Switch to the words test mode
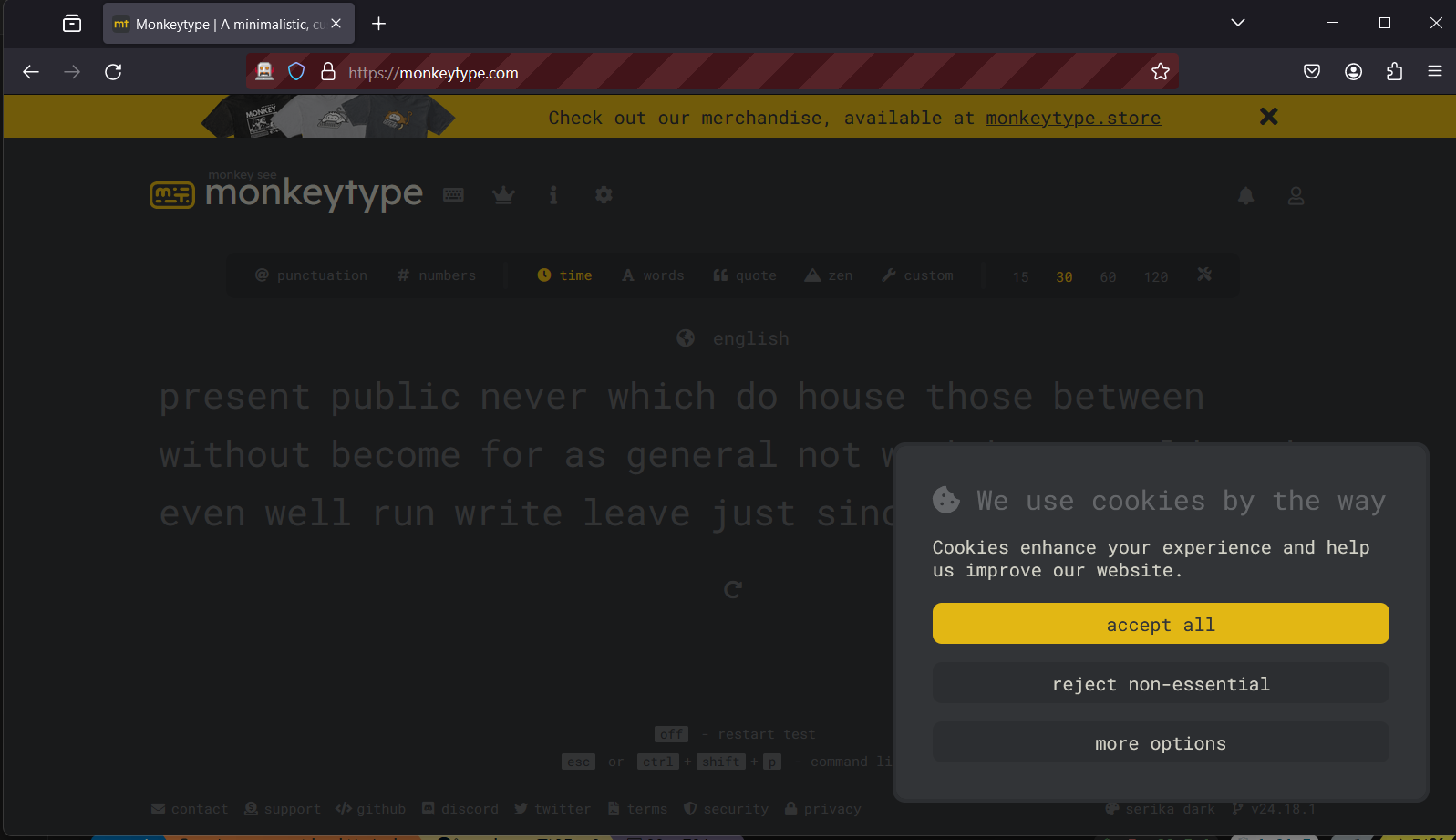The width and height of the screenshot is (1456, 840). [x=653, y=275]
